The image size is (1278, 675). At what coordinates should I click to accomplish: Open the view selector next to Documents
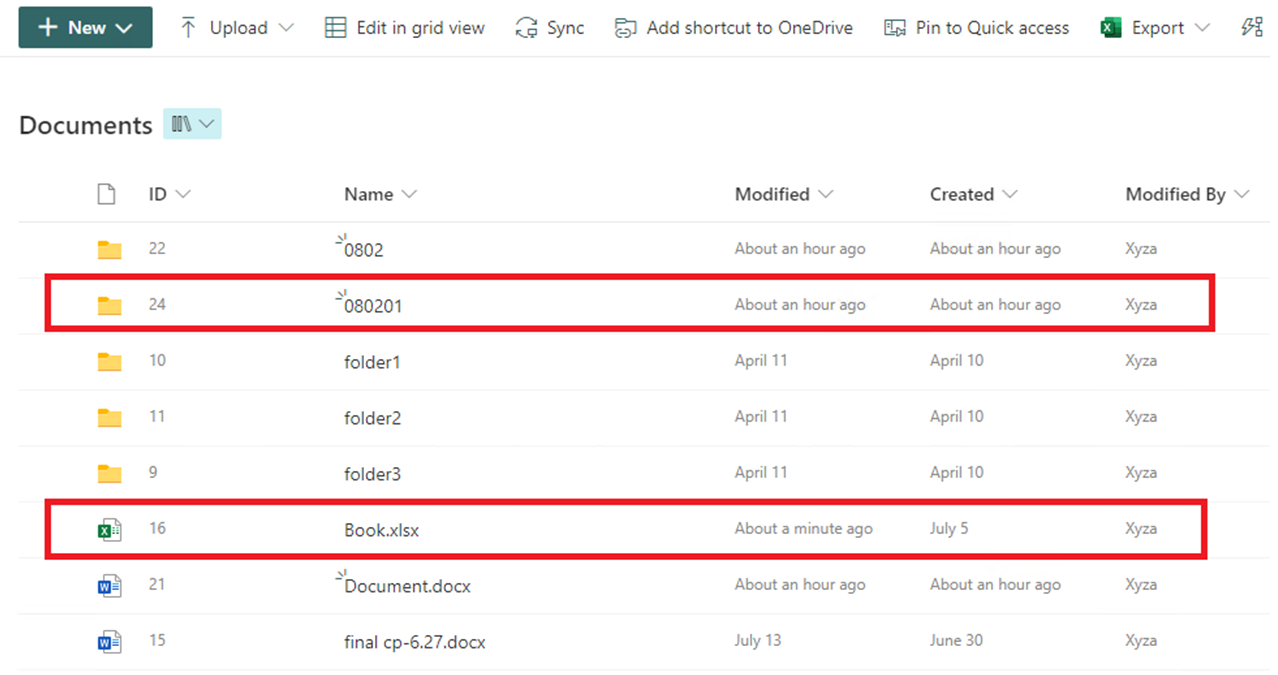pyautogui.click(x=192, y=123)
